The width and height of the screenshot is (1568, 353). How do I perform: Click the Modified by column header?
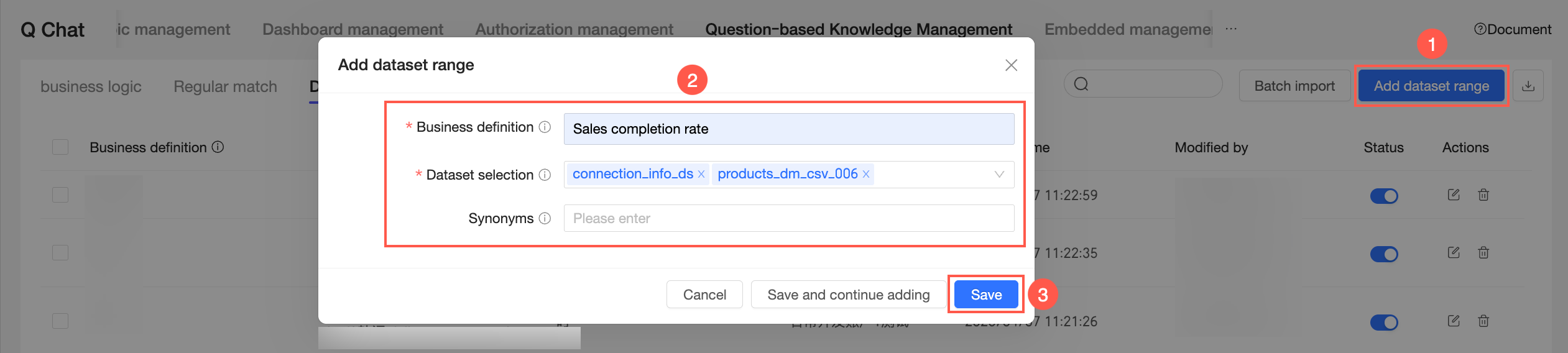1211,147
